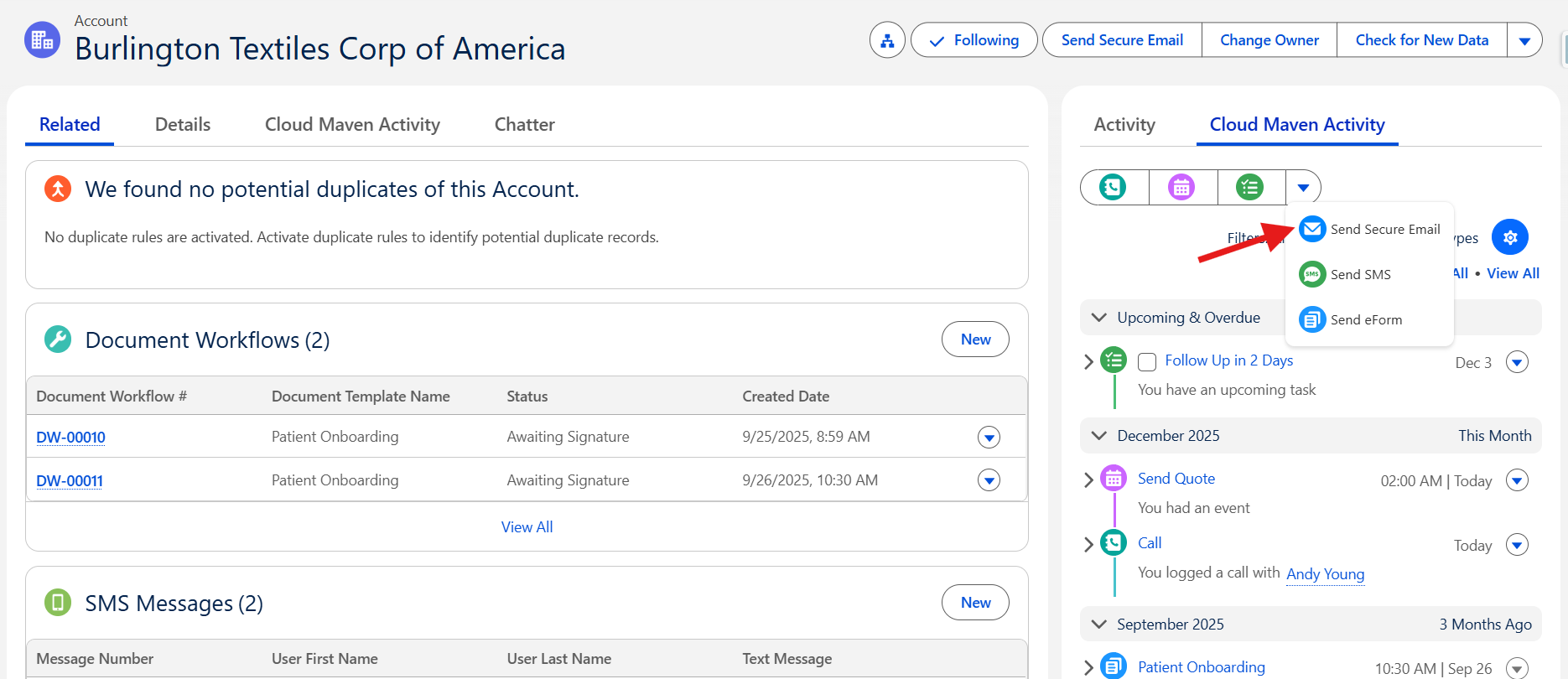
Task: Collapse the December 2025 section
Action: tap(1098, 436)
